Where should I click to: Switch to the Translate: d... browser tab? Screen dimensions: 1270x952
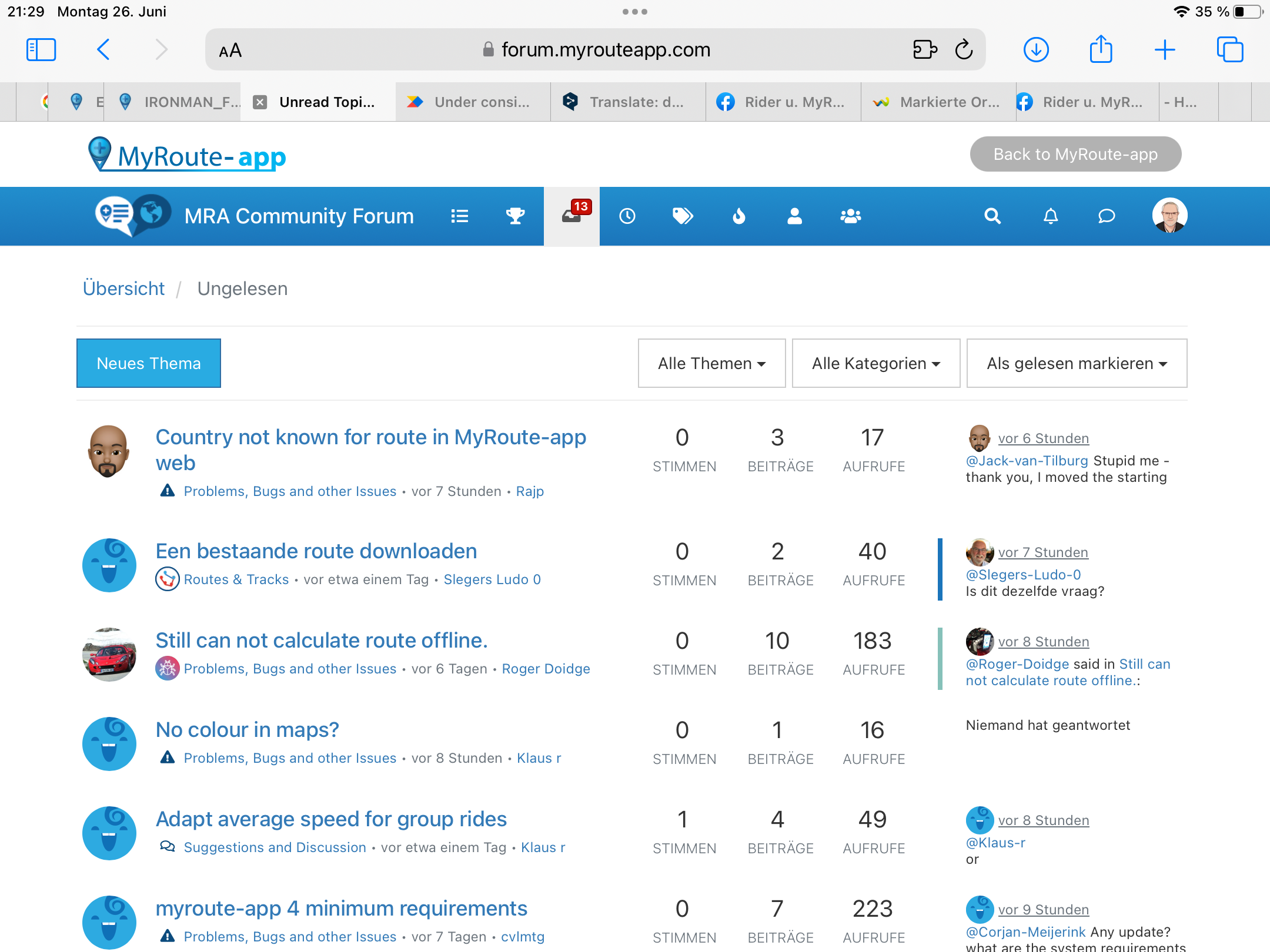click(x=628, y=102)
